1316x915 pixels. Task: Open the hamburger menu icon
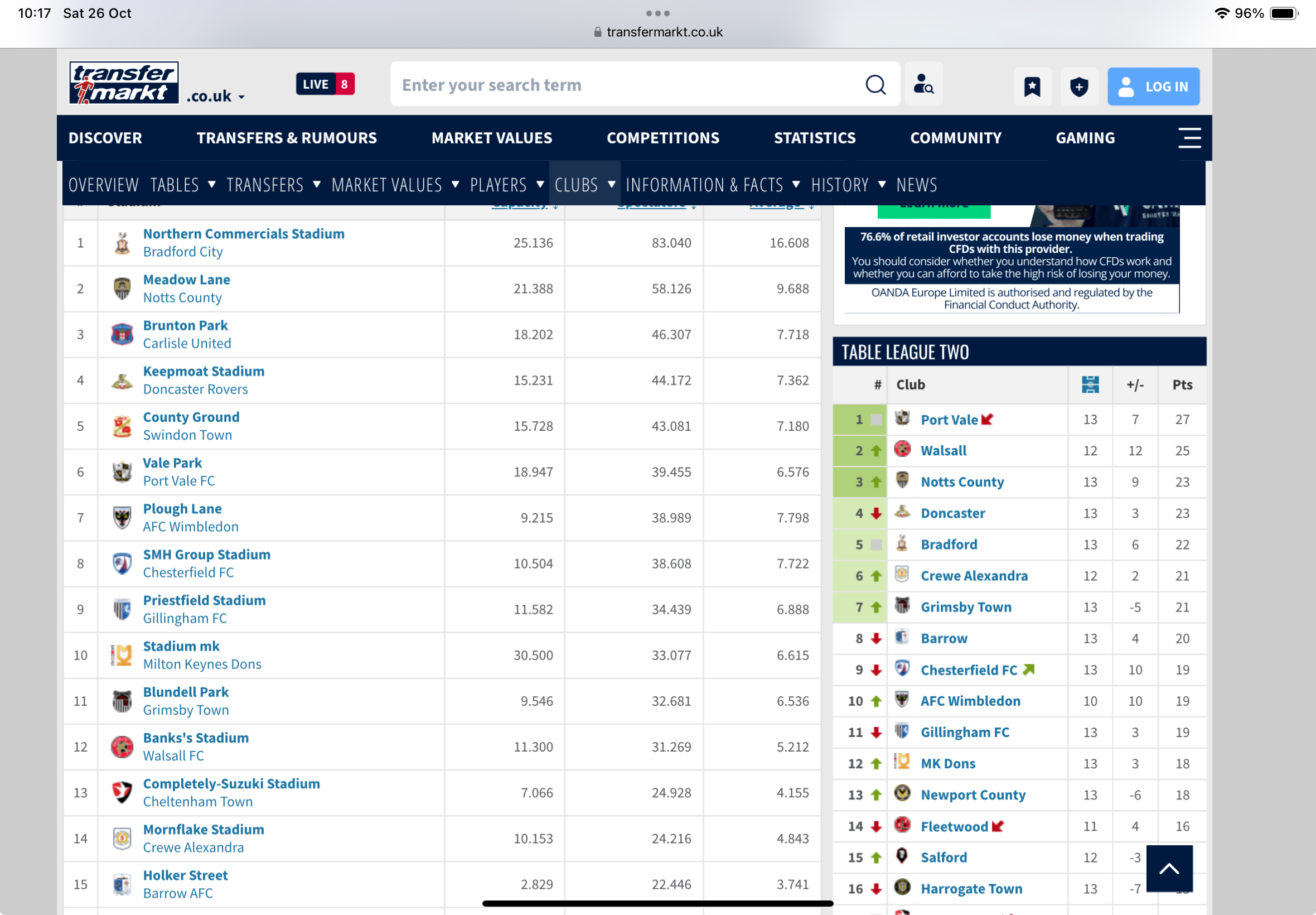pos(1189,138)
